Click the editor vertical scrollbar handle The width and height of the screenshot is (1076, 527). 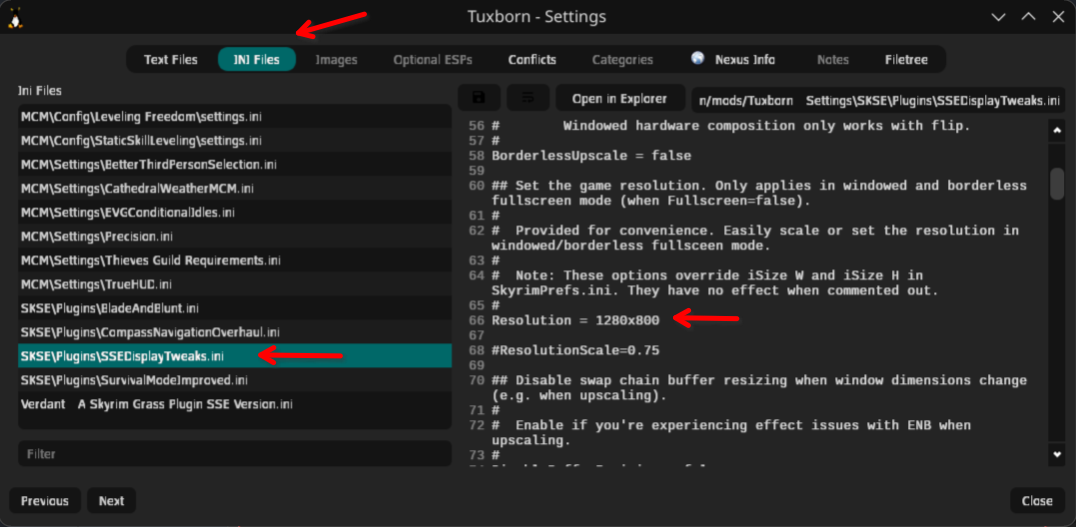pyautogui.click(x=1057, y=184)
